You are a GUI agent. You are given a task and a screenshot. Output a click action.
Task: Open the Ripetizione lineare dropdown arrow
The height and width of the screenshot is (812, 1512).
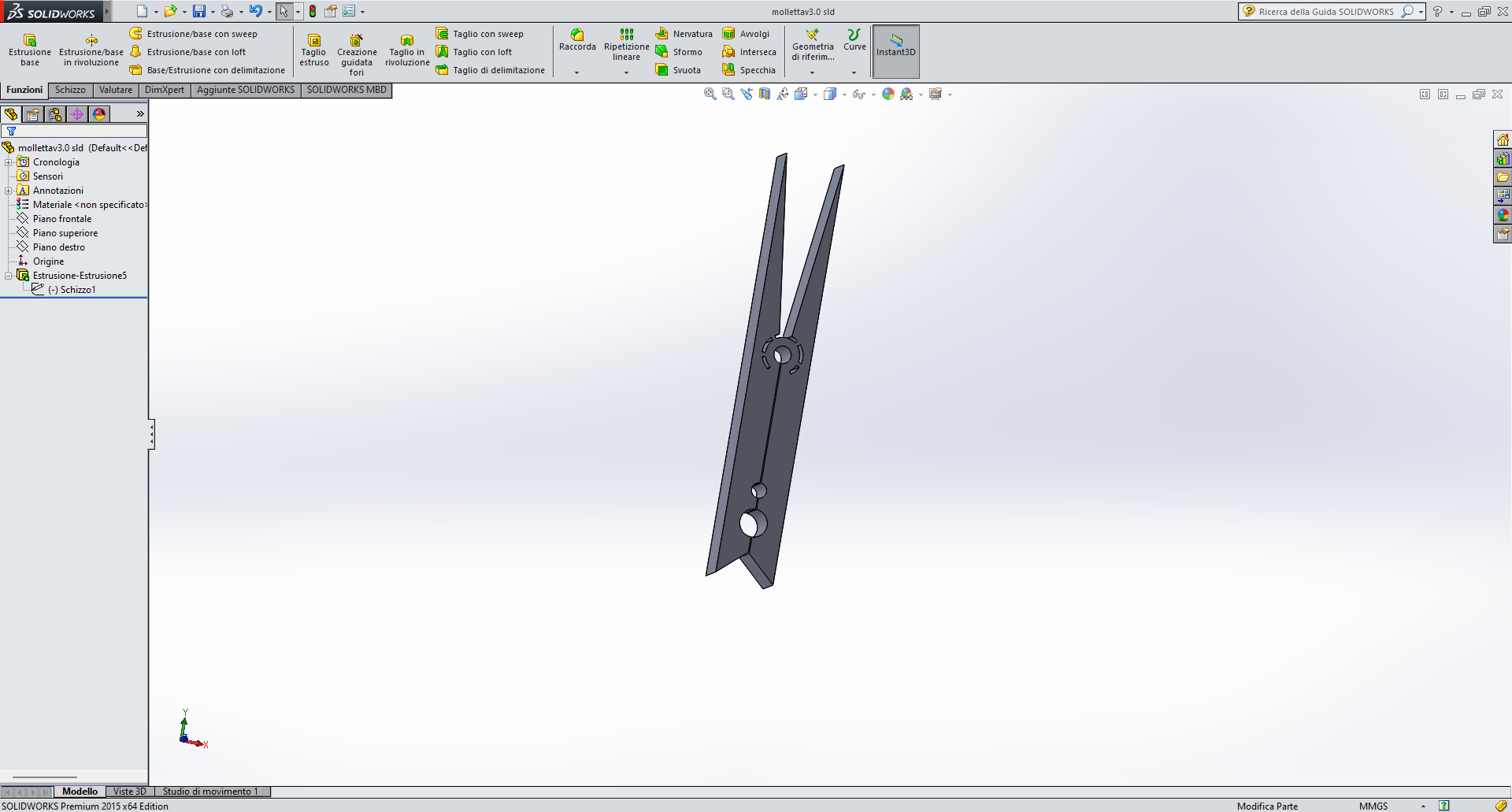tap(626, 72)
